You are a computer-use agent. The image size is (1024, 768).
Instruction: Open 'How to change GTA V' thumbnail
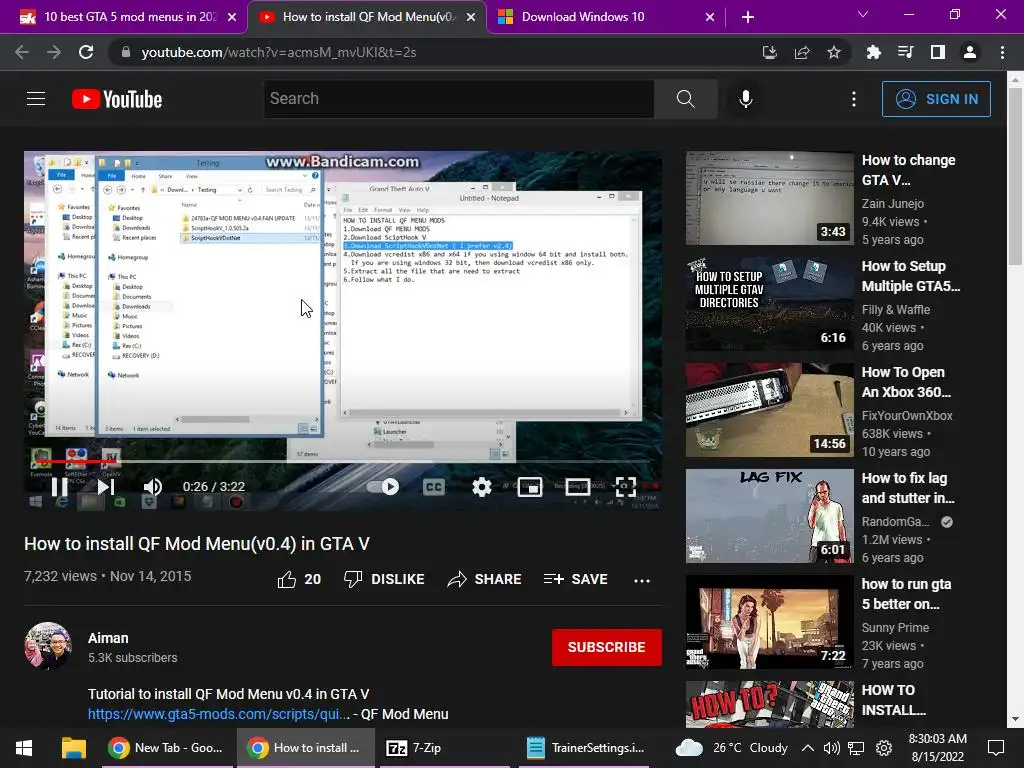[x=769, y=199]
